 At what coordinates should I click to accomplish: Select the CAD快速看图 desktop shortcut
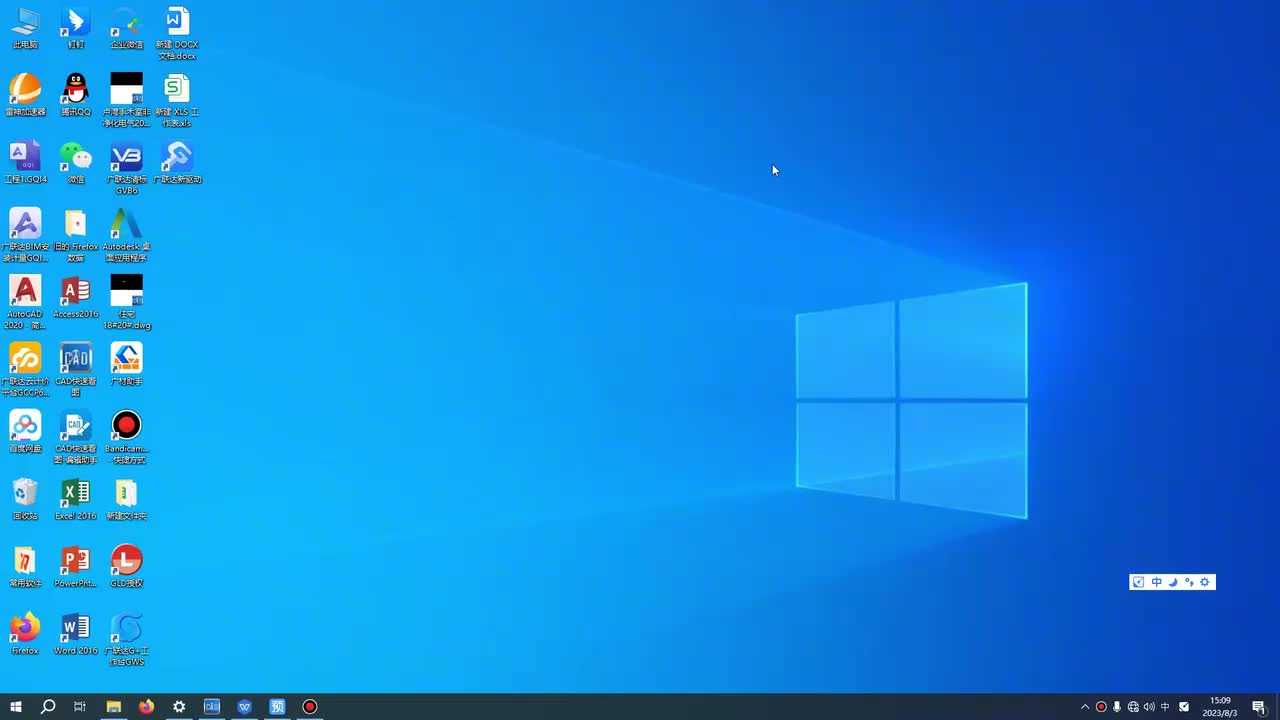coord(76,370)
